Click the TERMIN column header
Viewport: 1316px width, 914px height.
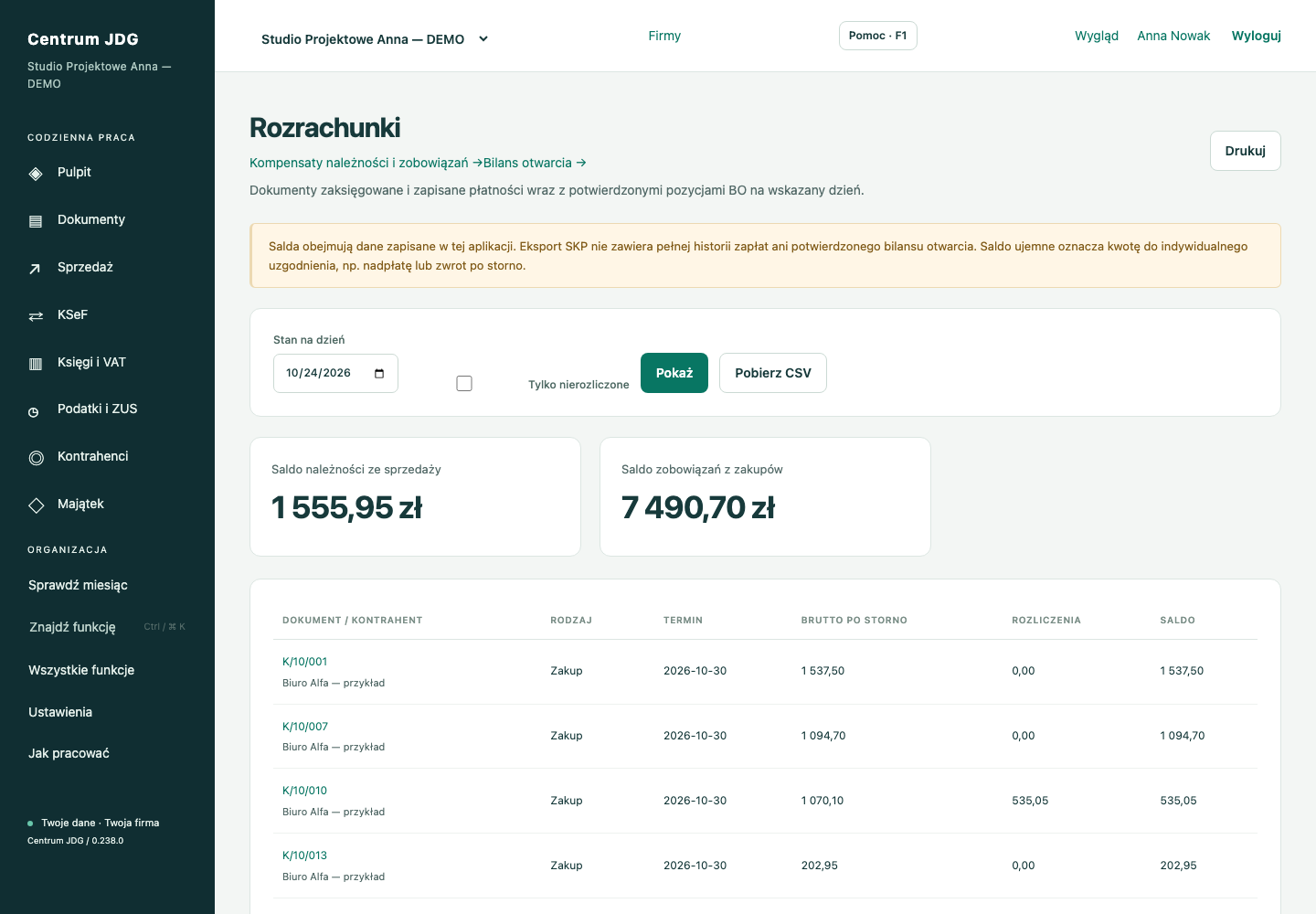tap(683, 620)
